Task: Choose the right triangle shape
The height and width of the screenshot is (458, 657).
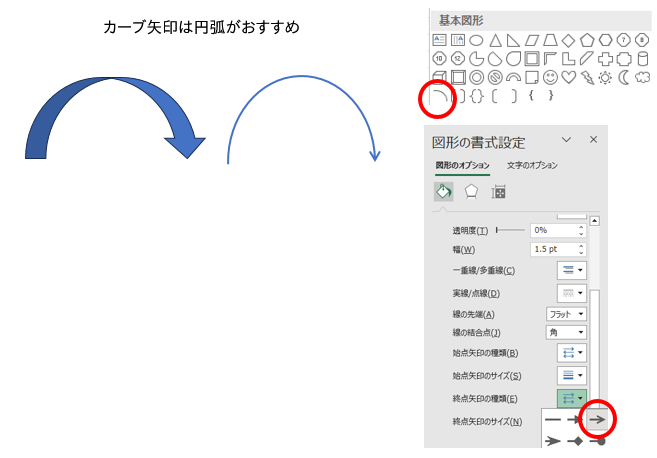Action: click(x=513, y=41)
